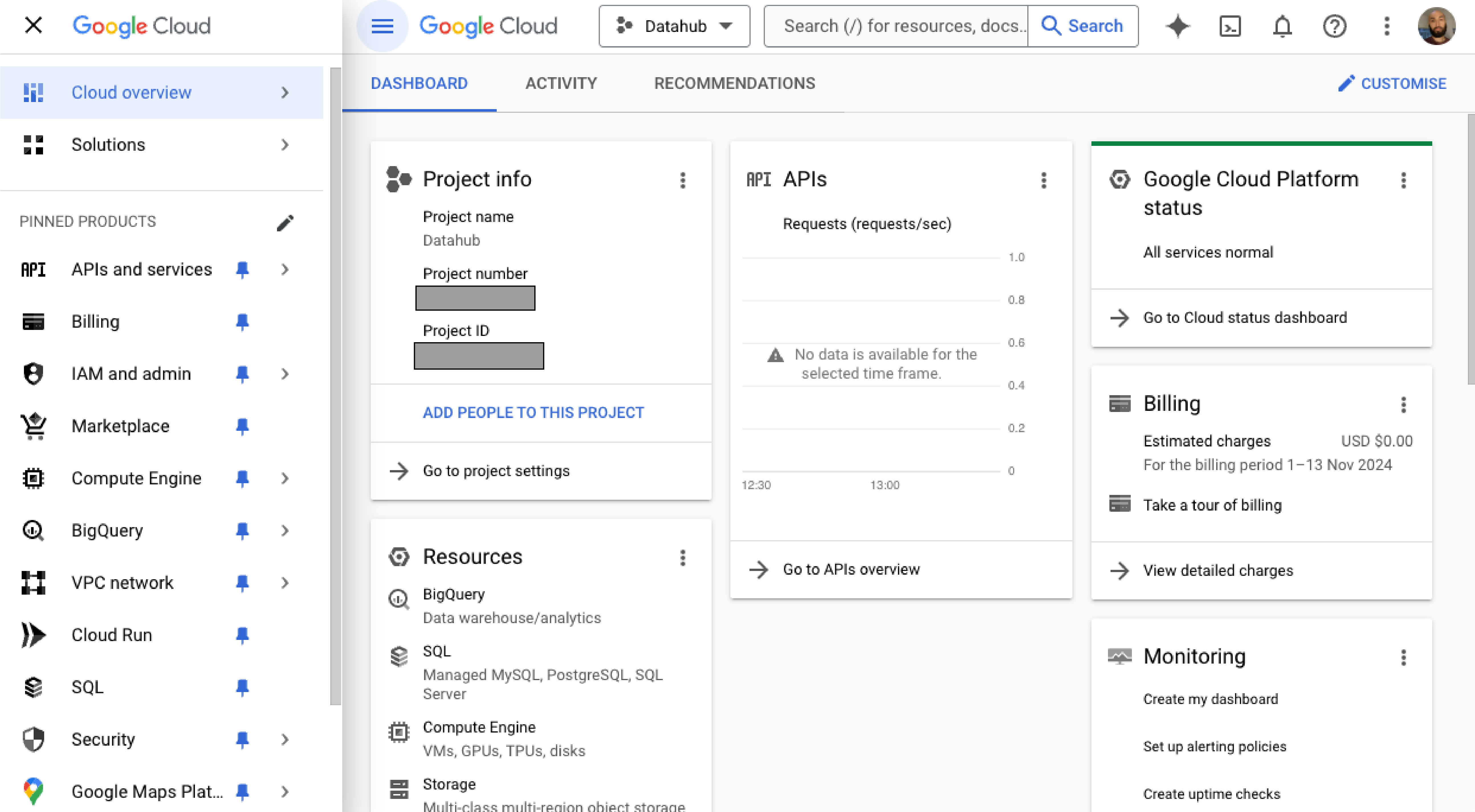Expand BigQuery submenu chevron
The image size is (1475, 812).
click(285, 531)
